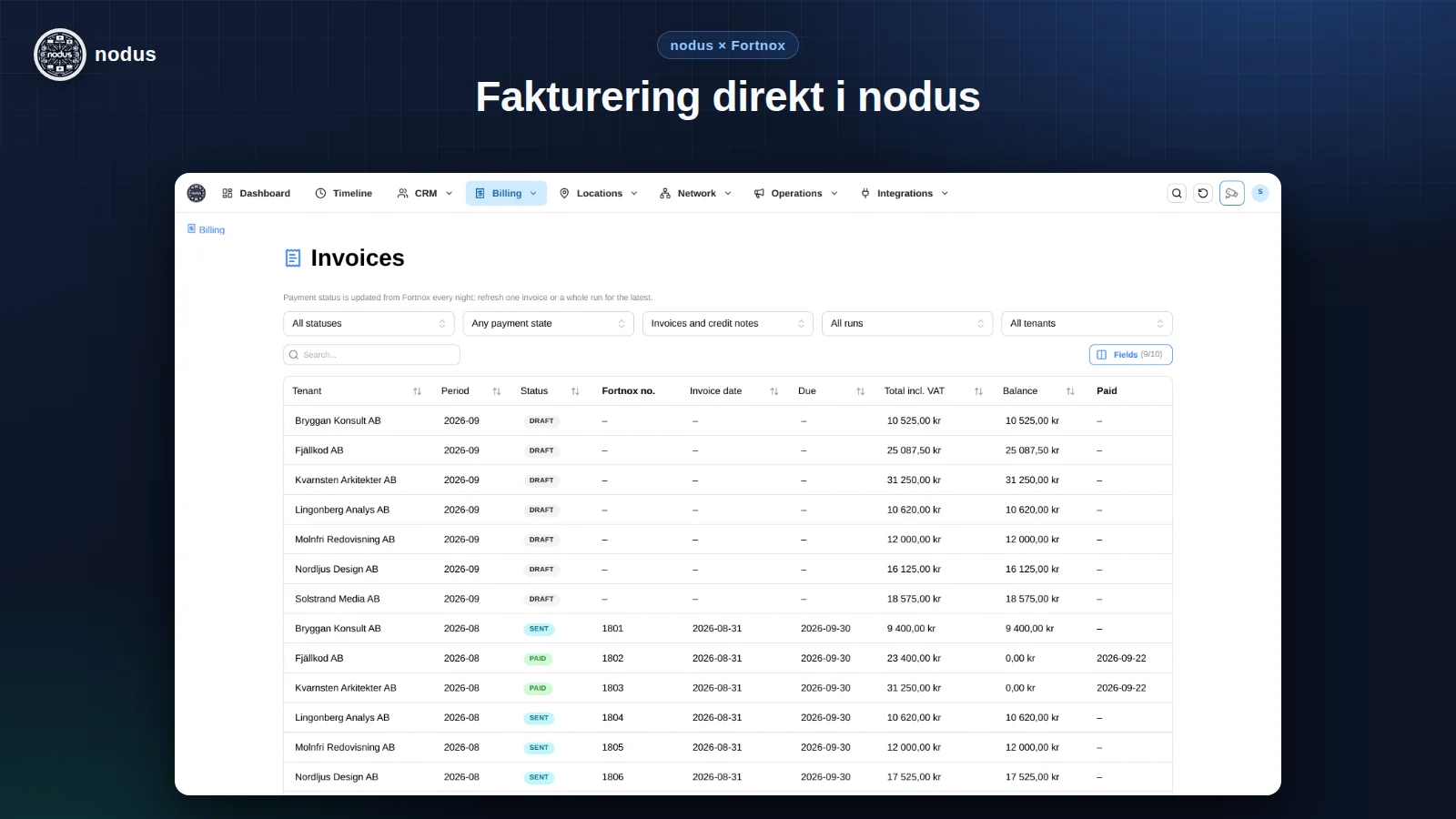This screenshot has width=1456, height=819.
Task: Click the Billing breadcrumb link
Action: pyautogui.click(x=207, y=229)
